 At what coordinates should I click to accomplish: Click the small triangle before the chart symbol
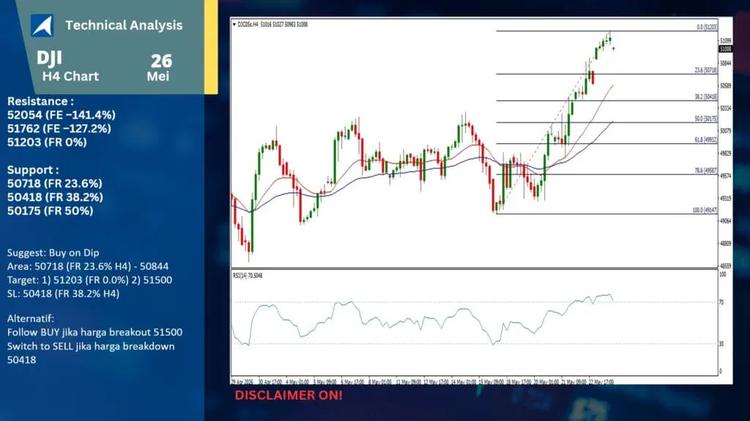[234, 24]
